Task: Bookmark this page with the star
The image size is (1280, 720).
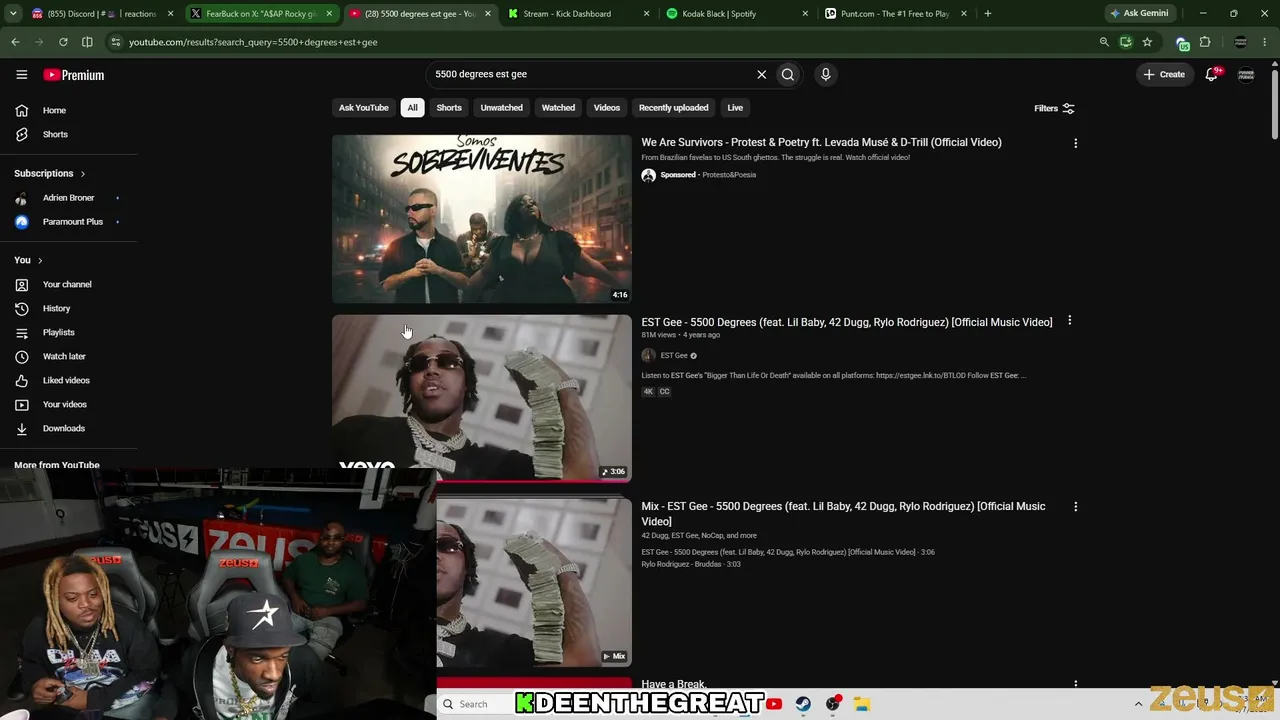Action: (x=1147, y=42)
